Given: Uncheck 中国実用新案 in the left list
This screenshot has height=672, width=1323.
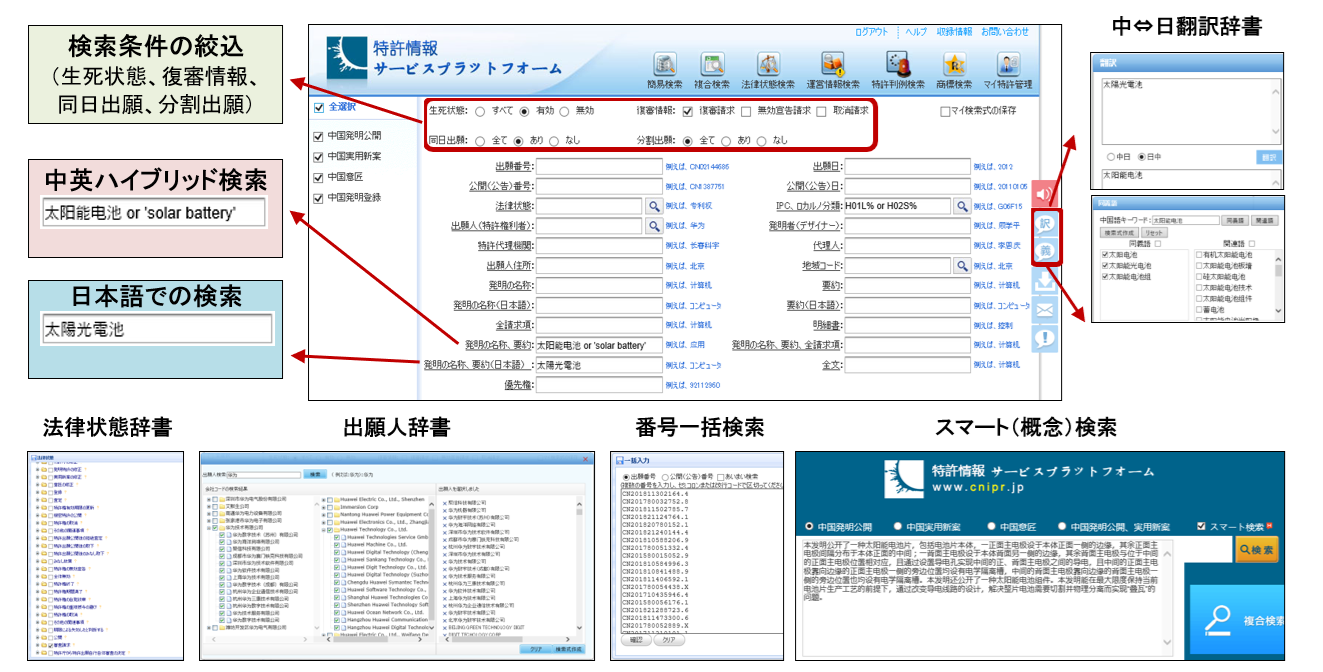Looking at the screenshot, I should pos(319,156).
